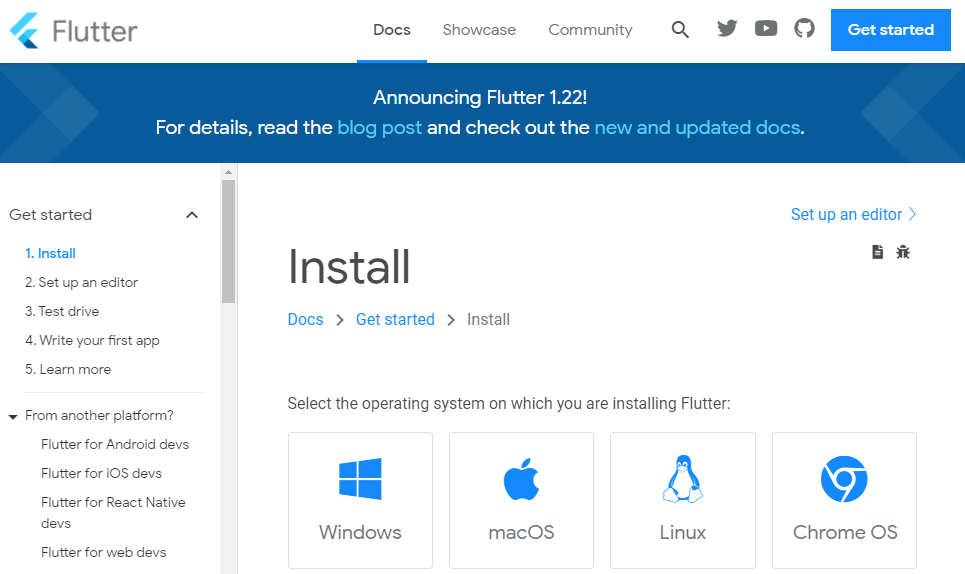Viewport: 965px width, 574px height.
Task: Open Flutter for Android devs
Action: tap(115, 444)
